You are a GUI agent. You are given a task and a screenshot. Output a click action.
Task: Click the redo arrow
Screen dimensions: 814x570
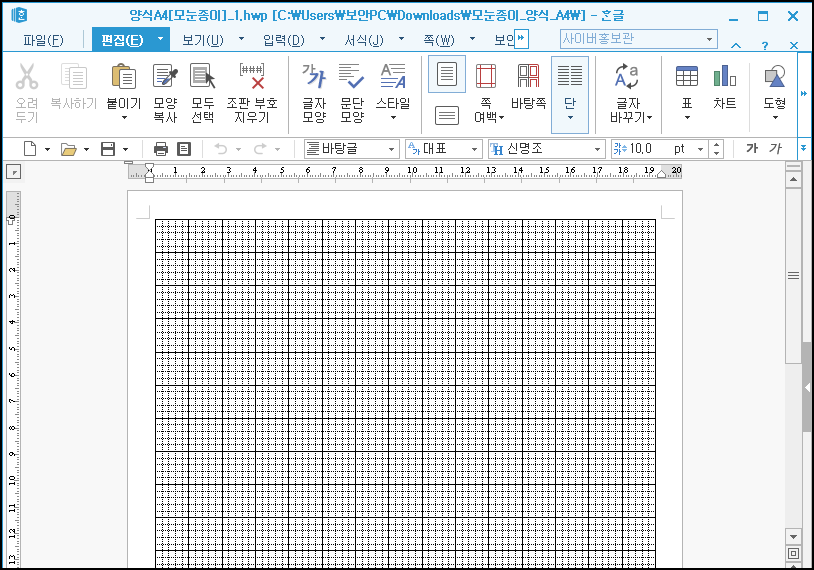(x=260, y=149)
